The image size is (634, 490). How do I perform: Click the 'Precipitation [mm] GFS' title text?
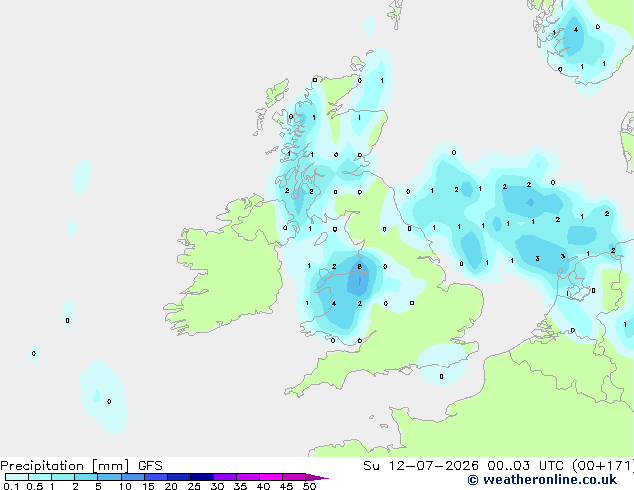81,466
